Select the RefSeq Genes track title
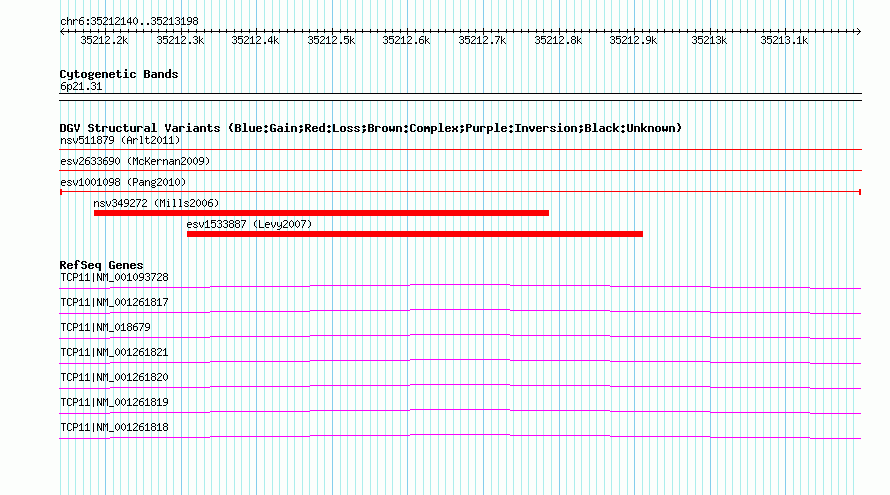 point(101,265)
